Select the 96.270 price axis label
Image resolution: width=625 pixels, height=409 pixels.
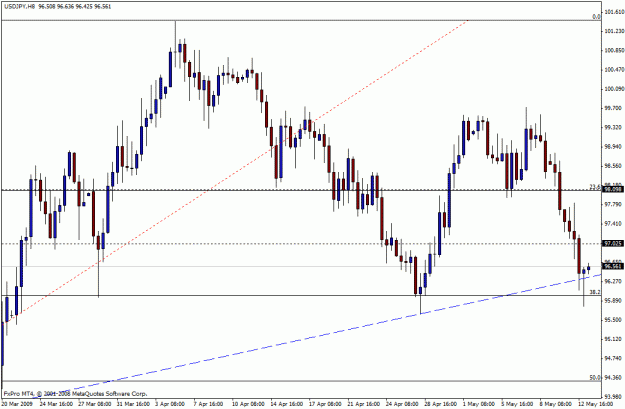pyautogui.click(x=614, y=281)
